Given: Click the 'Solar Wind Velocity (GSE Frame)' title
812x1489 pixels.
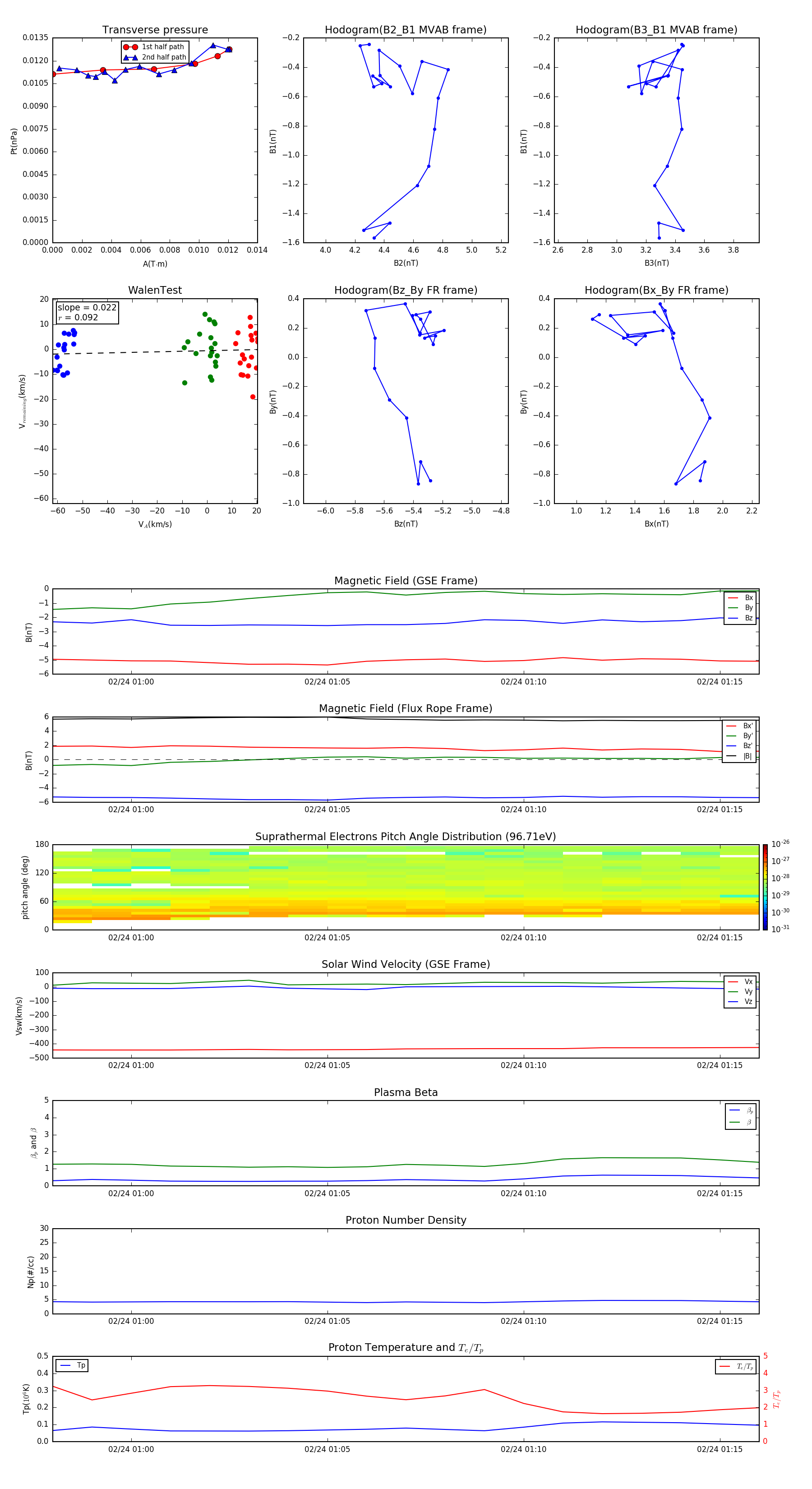Looking at the screenshot, I should (x=406, y=965).
